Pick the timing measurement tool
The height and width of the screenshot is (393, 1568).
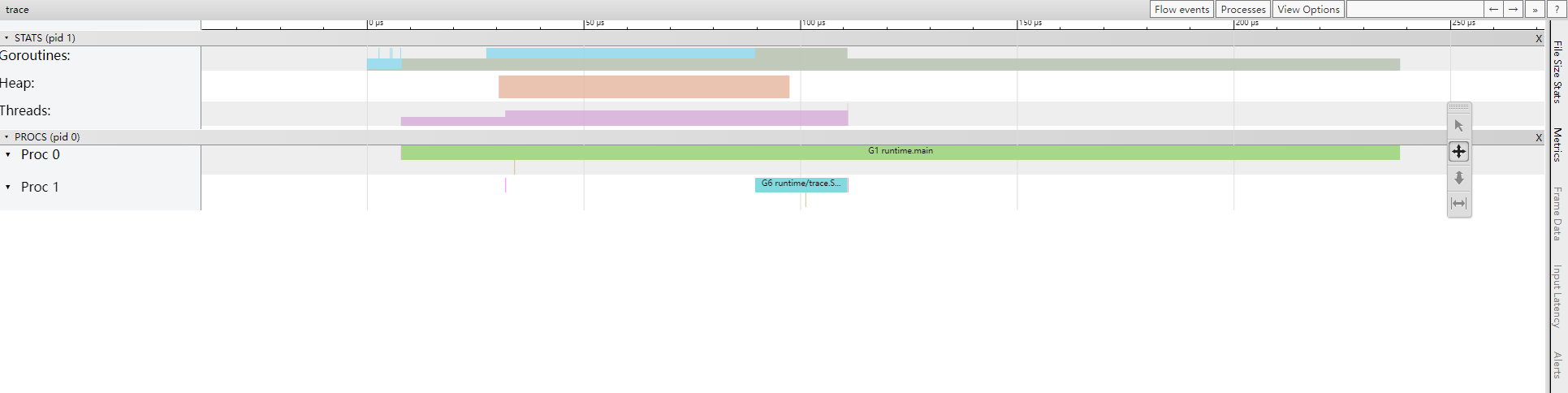coord(1458,204)
